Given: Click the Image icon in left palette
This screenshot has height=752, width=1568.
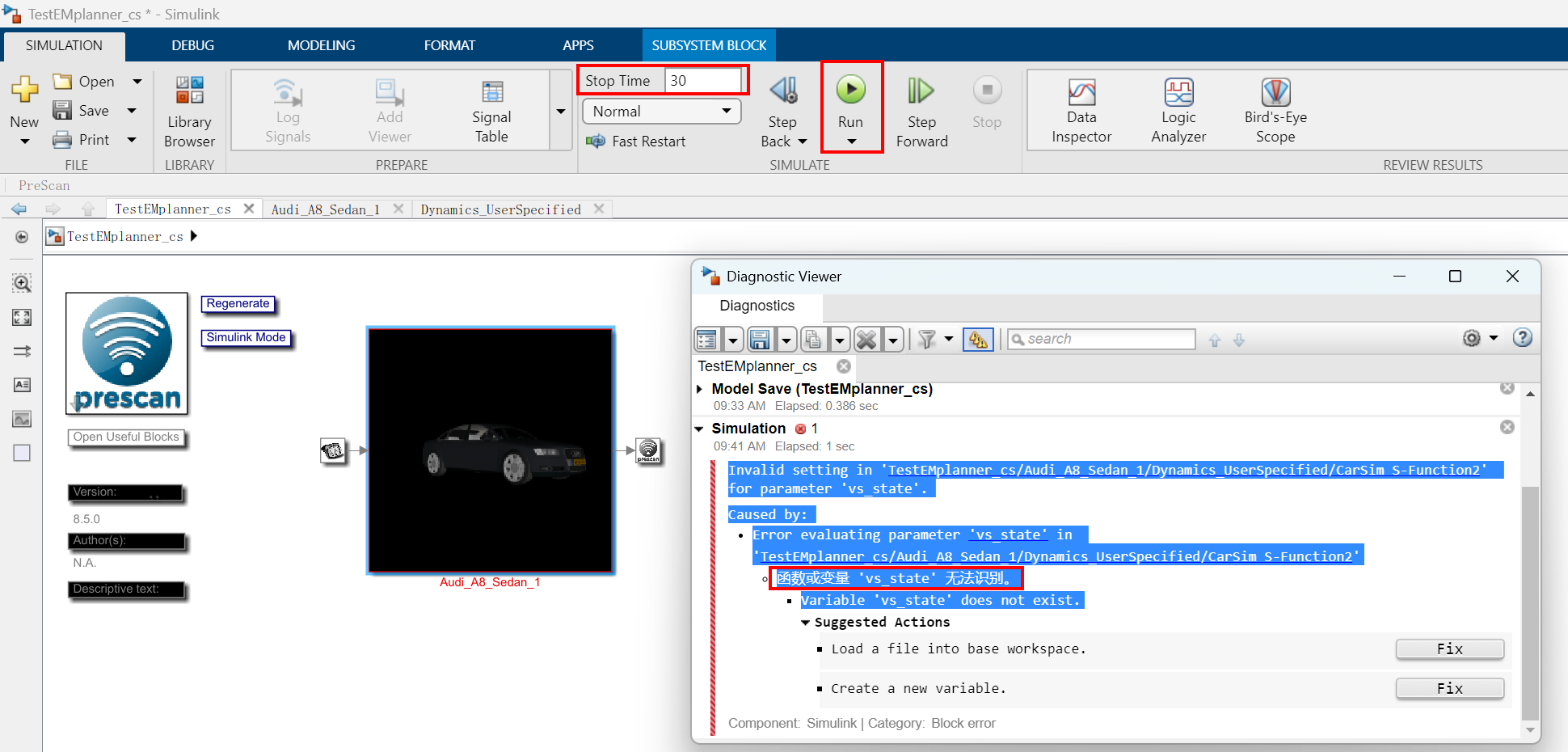Looking at the screenshot, I should point(22,419).
